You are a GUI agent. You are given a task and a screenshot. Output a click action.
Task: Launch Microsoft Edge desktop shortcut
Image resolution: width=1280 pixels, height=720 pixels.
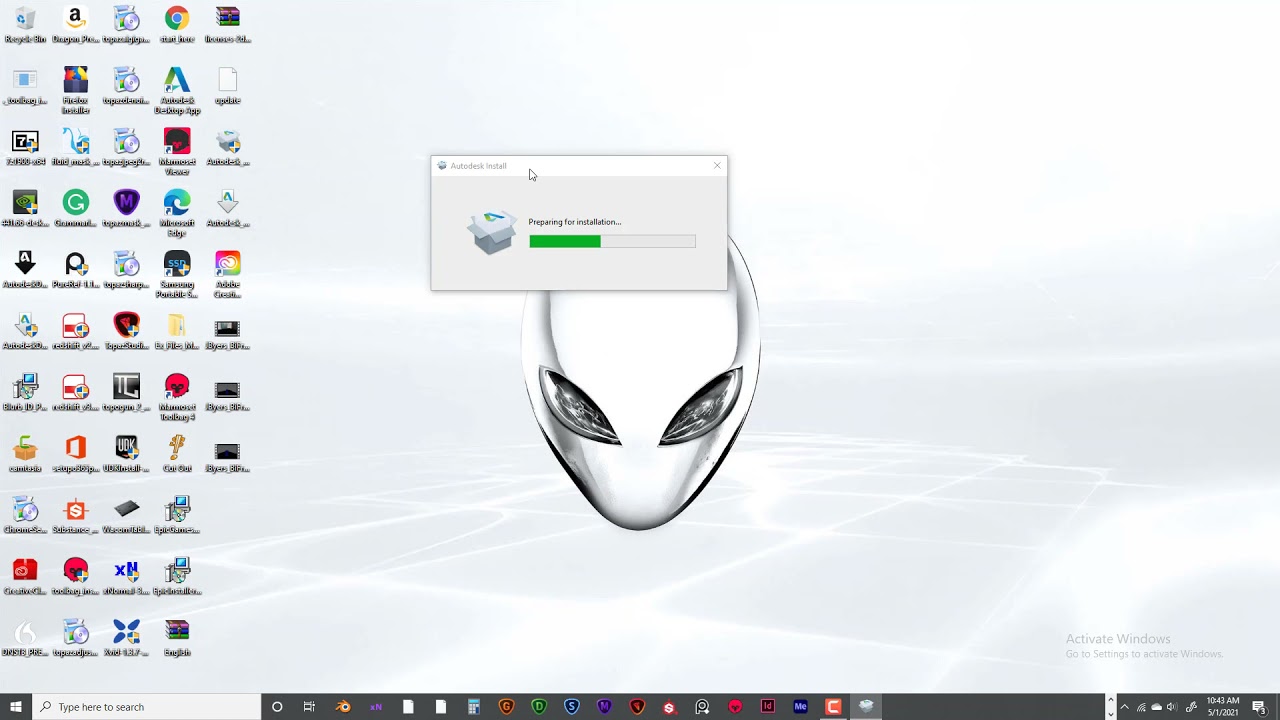click(x=177, y=212)
